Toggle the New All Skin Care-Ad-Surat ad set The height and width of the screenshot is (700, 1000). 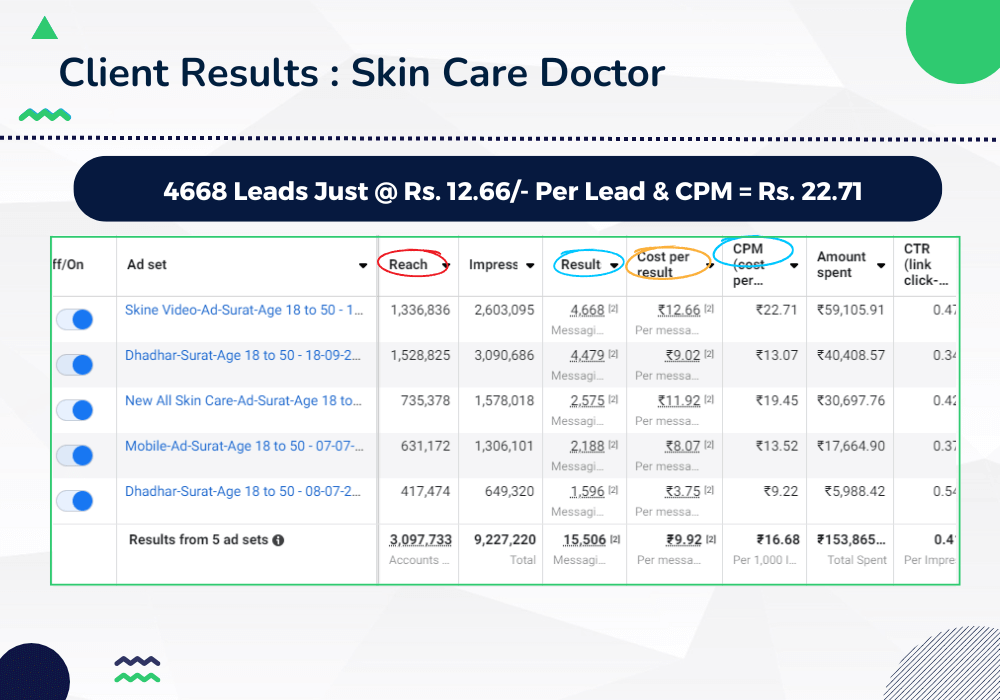coord(74,410)
